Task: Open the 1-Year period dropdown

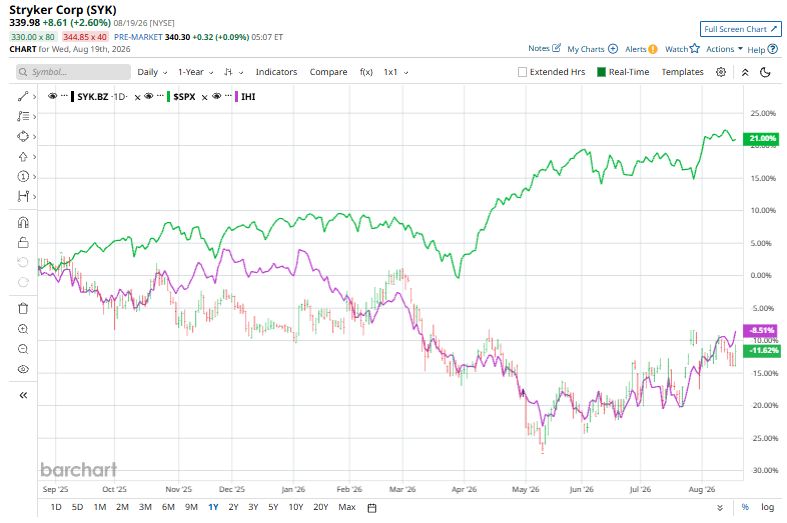Action: [196, 72]
